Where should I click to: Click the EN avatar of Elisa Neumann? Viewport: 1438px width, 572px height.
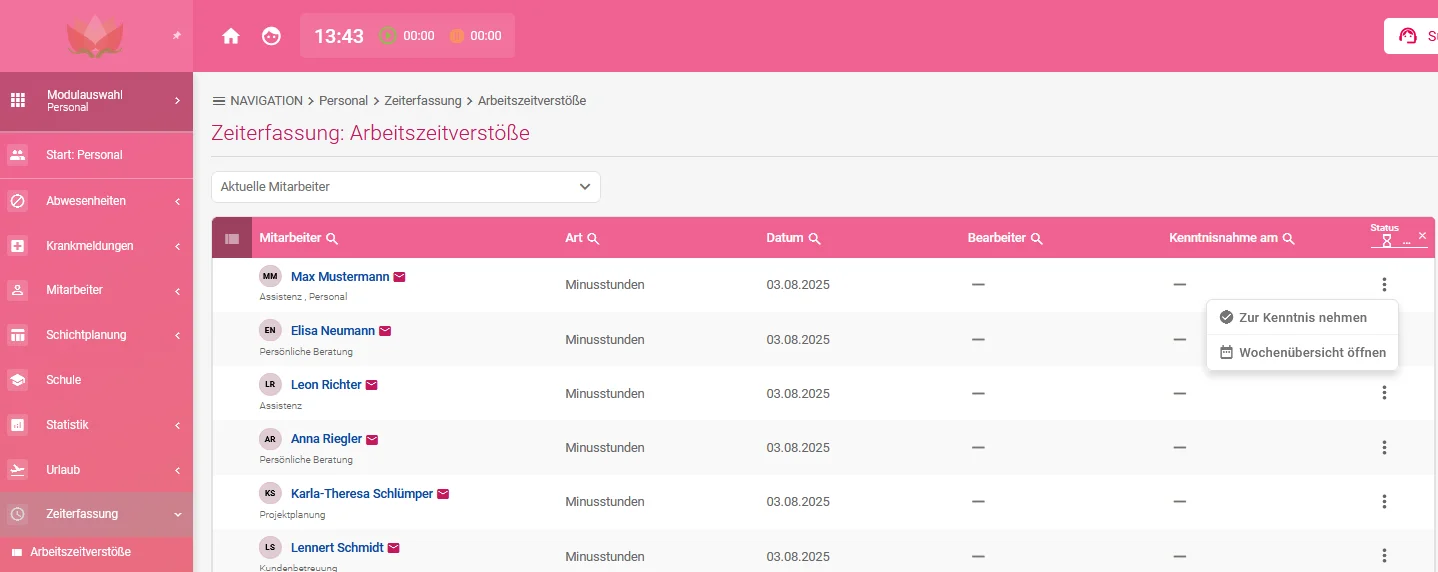coord(270,330)
